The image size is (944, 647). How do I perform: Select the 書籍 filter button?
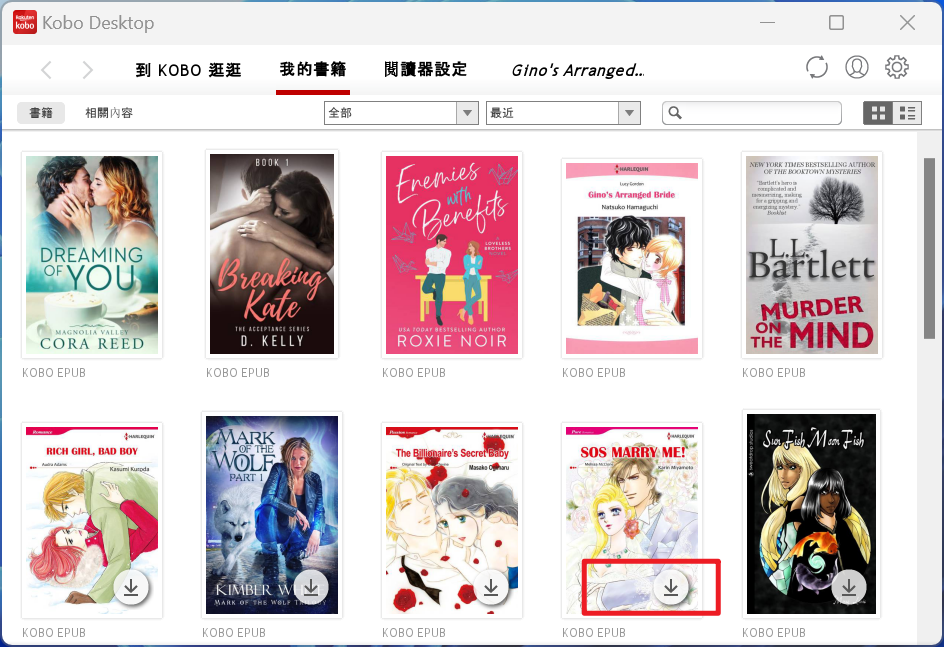point(41,113)
